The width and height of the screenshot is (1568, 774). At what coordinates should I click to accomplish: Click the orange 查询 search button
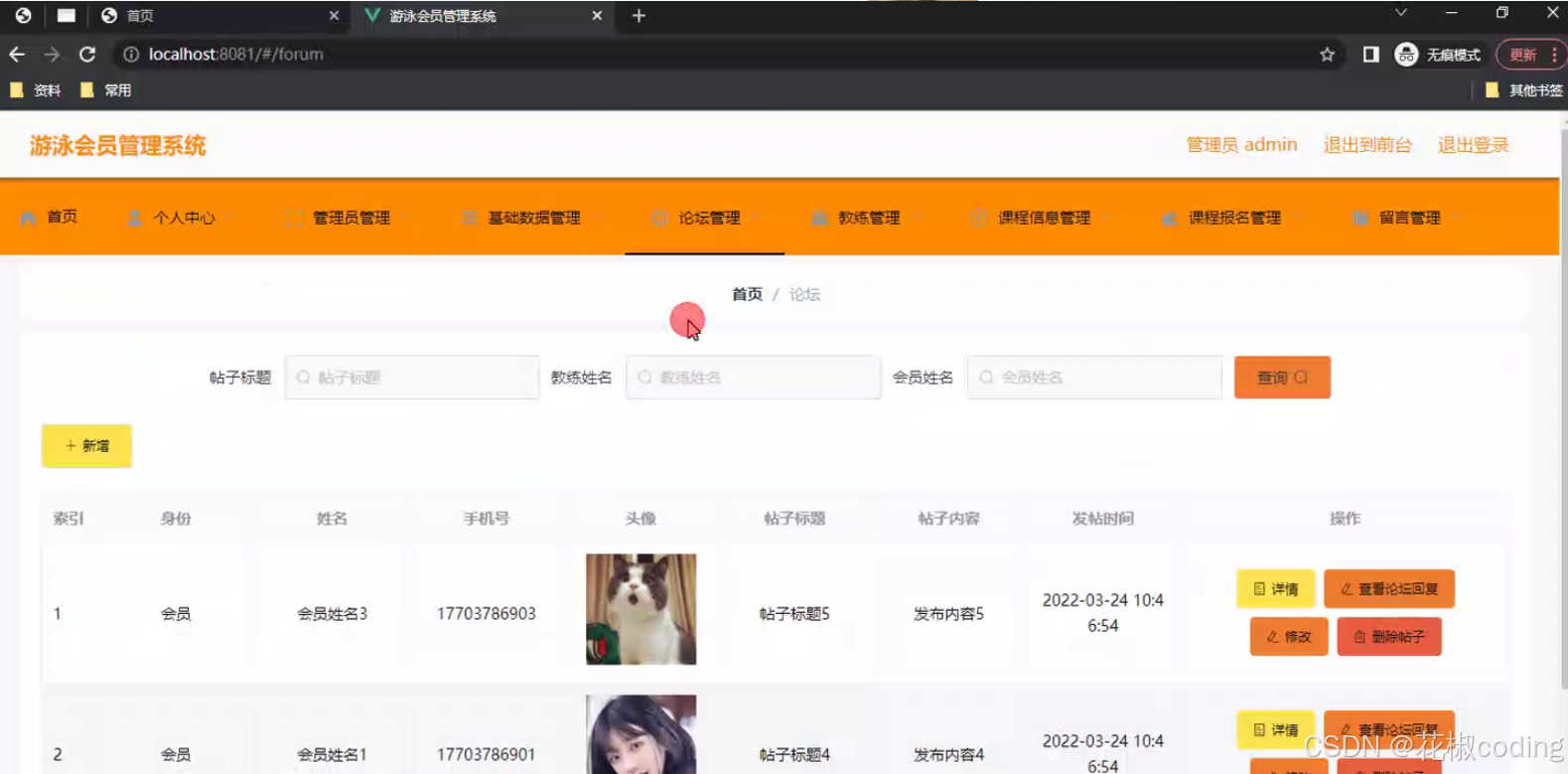coord(1282,378)
